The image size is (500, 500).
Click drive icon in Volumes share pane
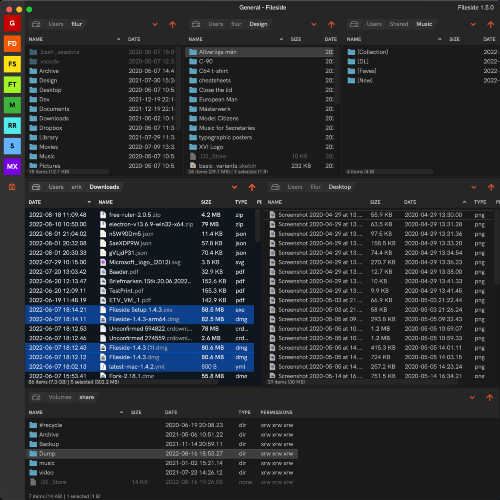[36, 397]
